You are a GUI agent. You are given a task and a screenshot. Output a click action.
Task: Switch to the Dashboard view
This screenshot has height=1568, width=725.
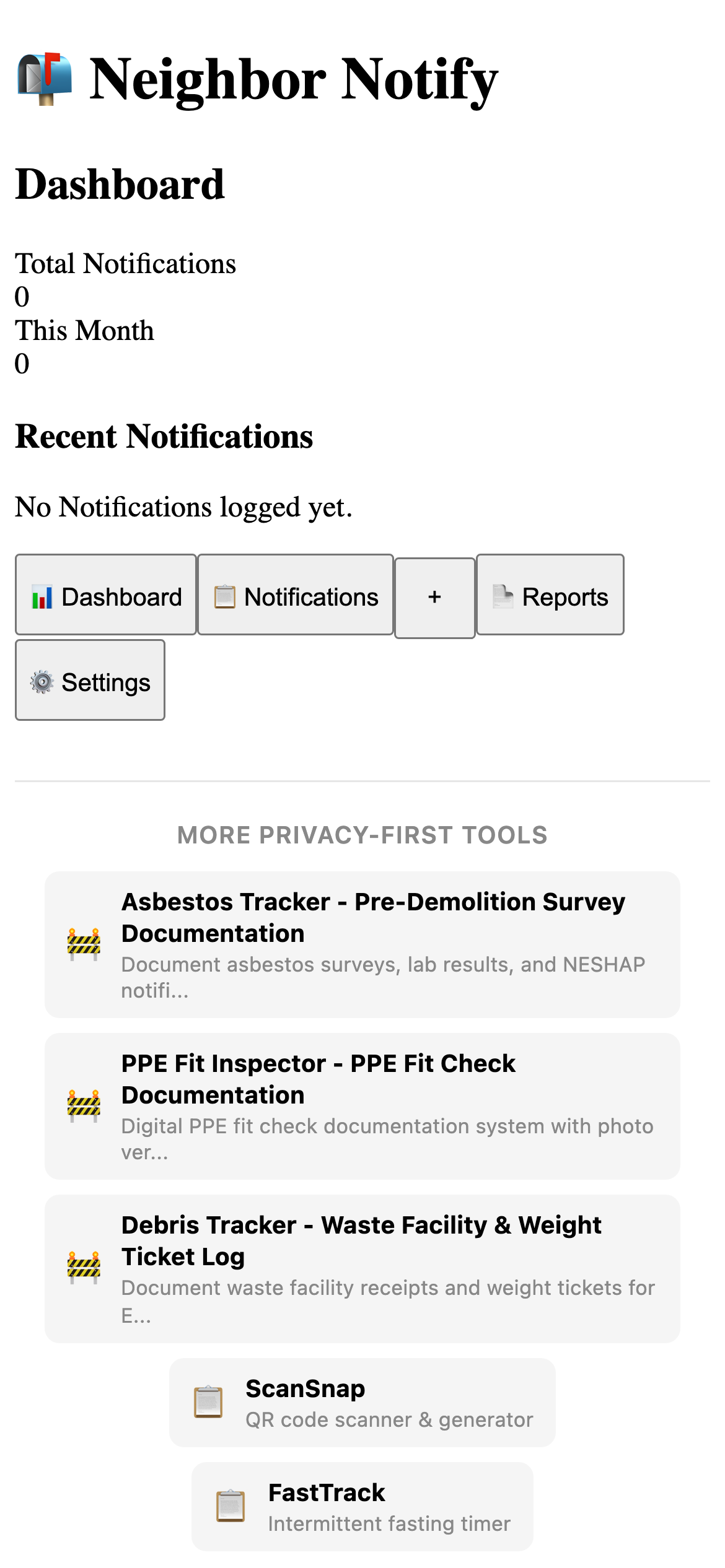pyautogui.click(x=105, y=596)
